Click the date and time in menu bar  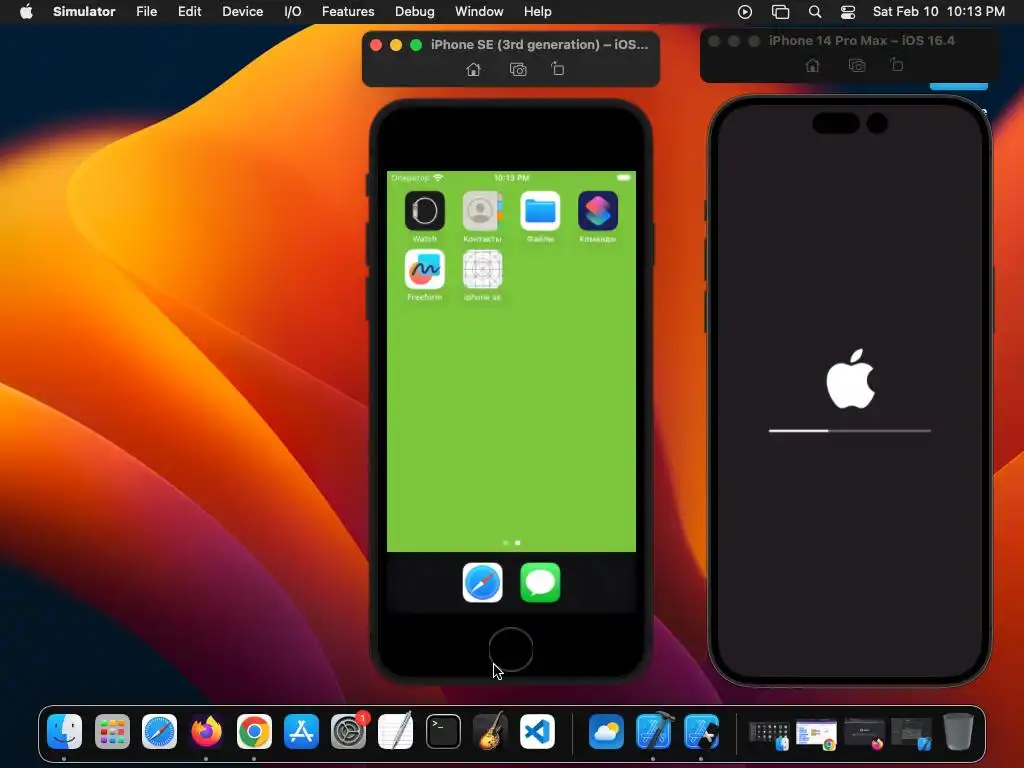click(938, 12)
